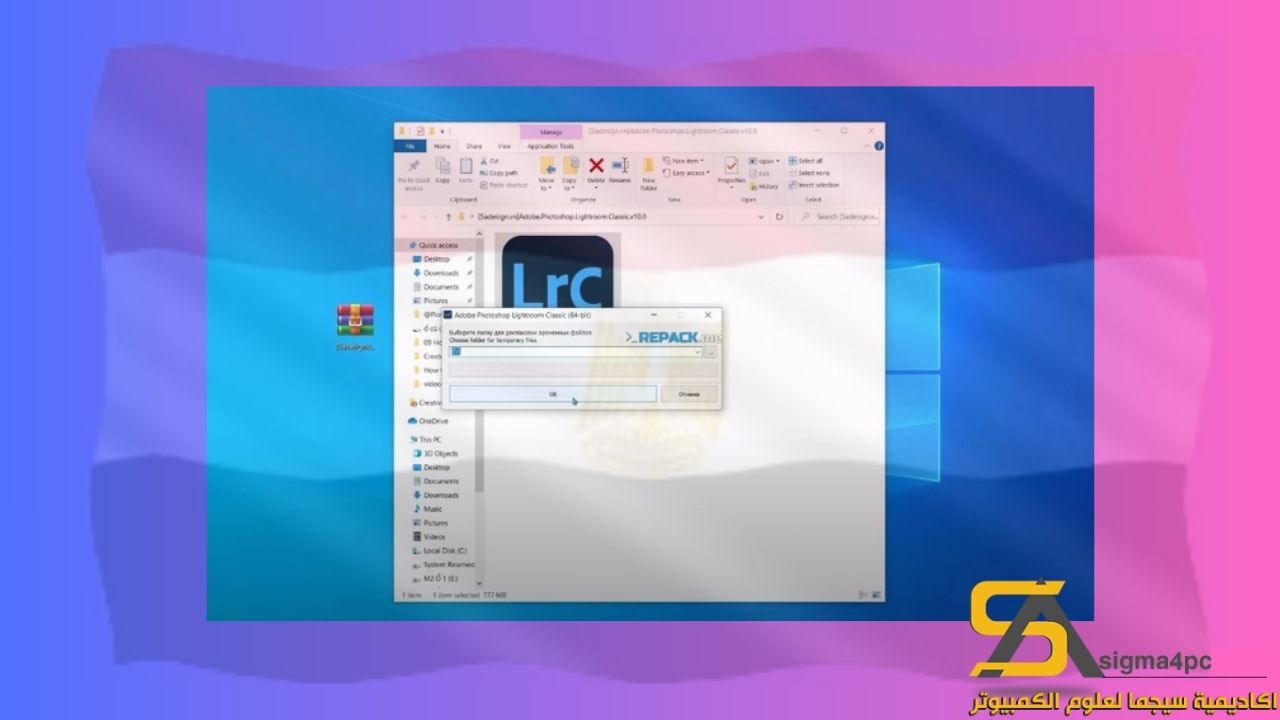The image size is (1280, 720).
Task: Open the Copy to dropdown
Action: [x=571, y=173]
